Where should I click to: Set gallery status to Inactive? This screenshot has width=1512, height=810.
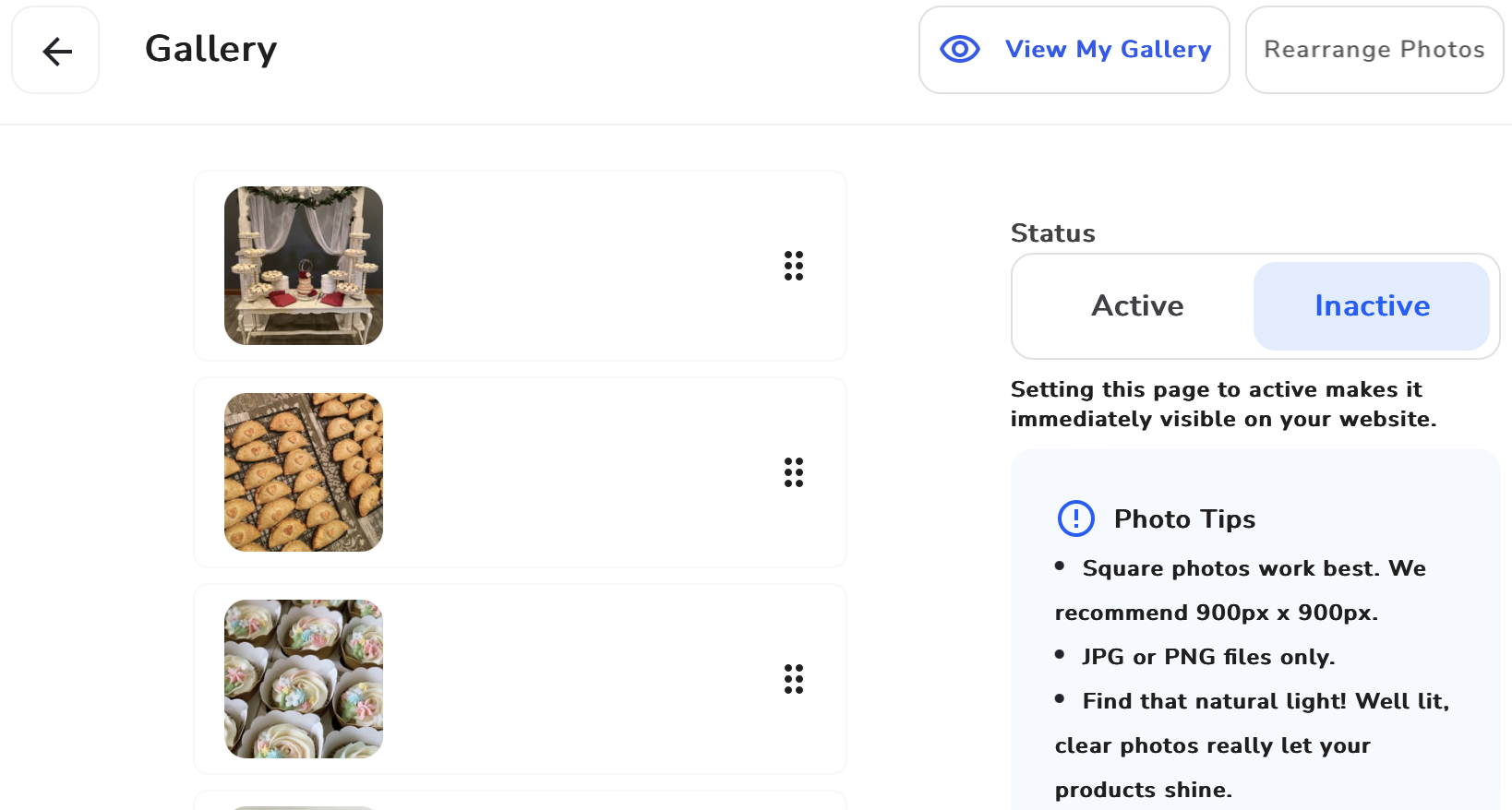[x=1372, y=306]
